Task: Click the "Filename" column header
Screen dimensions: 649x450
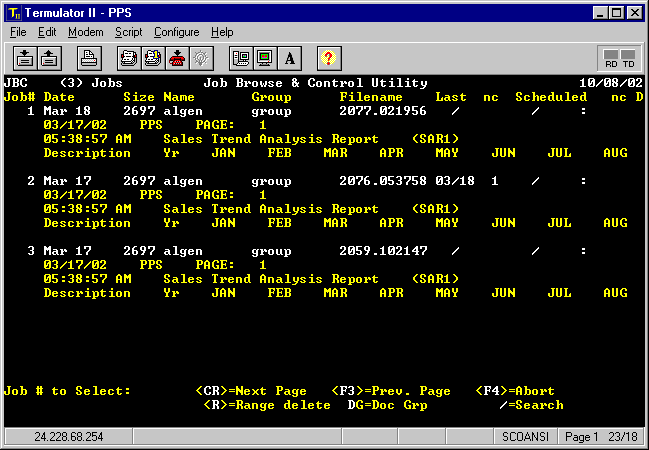Action: pyautogui.click(x=371, y=97)
